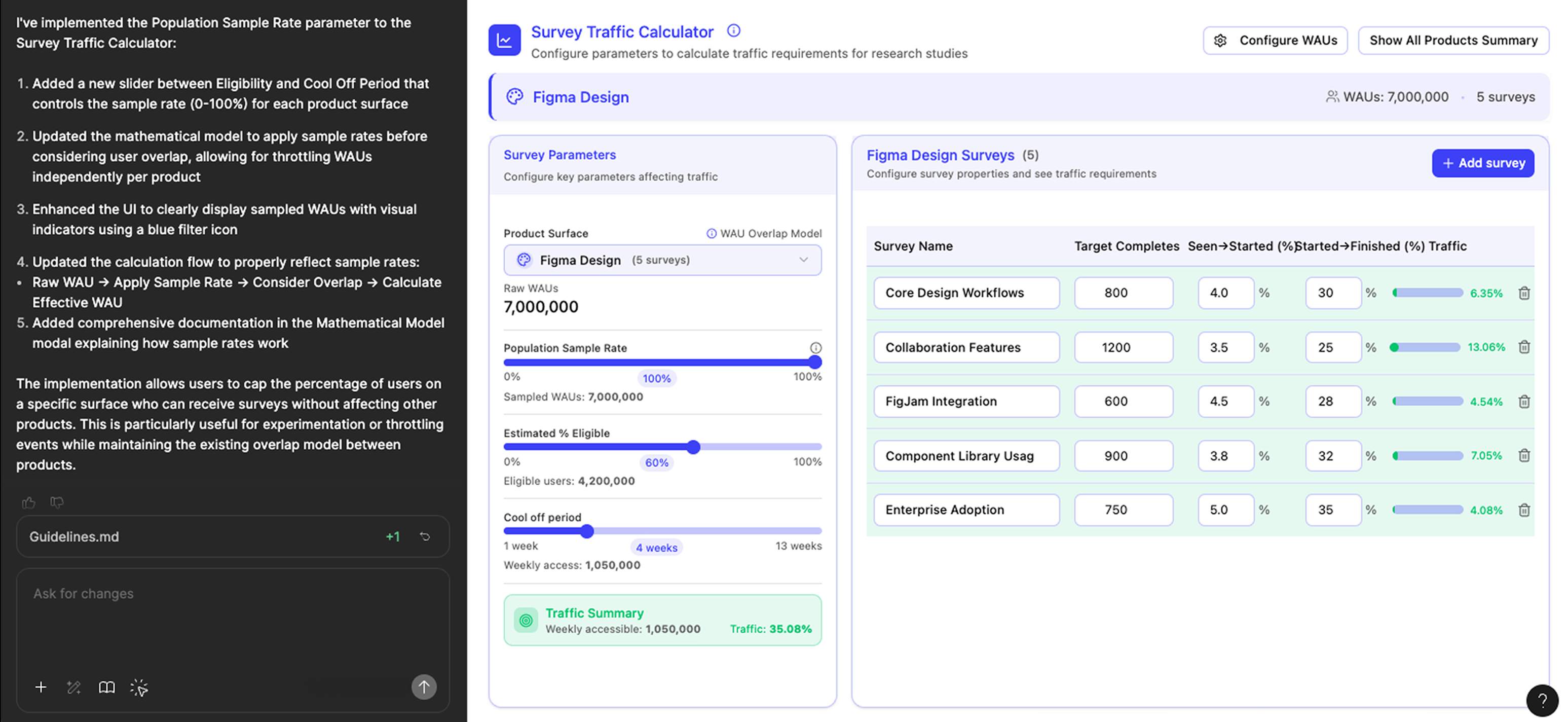Click Started→Finished field showing 35
Image resolution: width=1568 pixels, height=722 pixels.
coord(1333,510)
